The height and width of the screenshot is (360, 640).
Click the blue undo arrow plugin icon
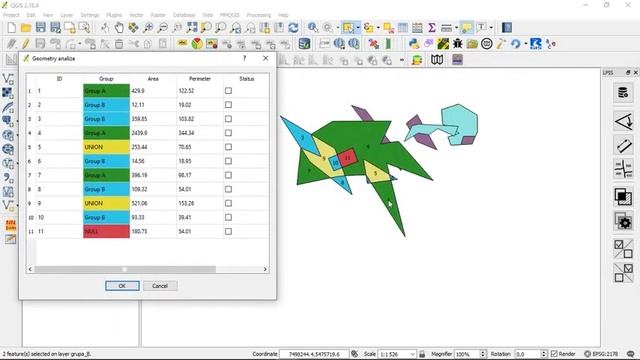coord(516,44)
